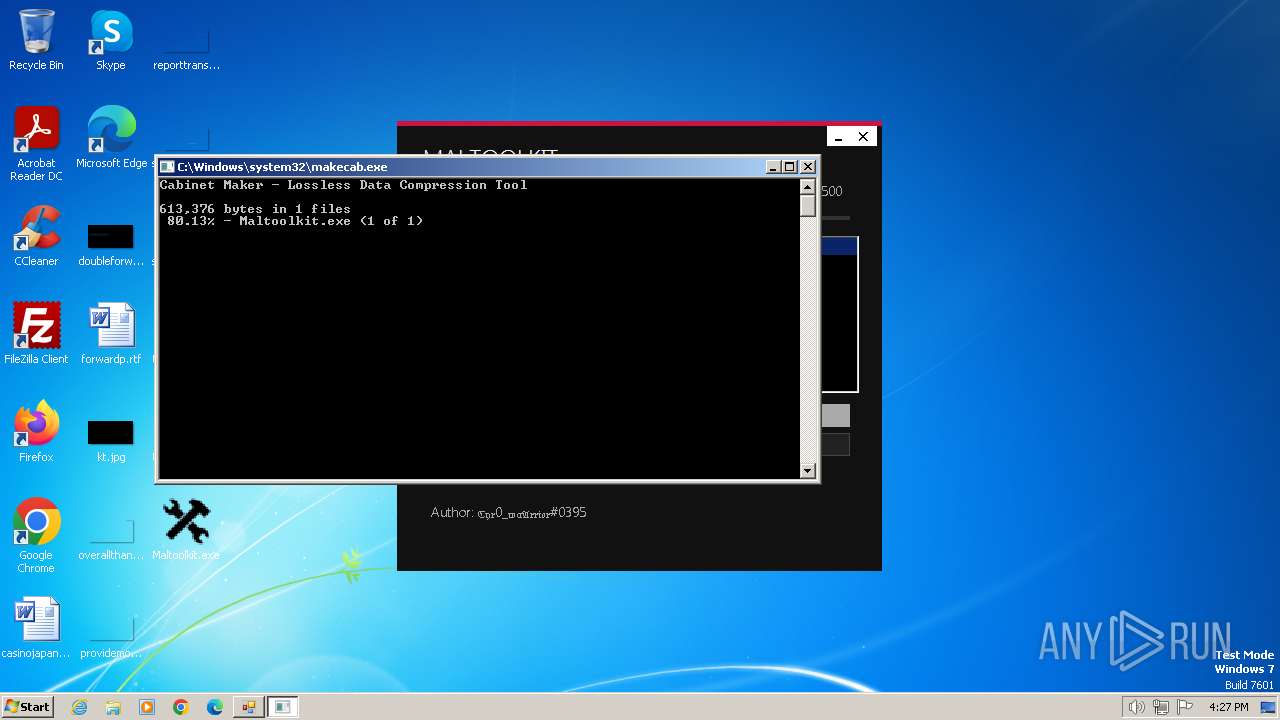Minimize the Maltoolkit window

[839, 137]
